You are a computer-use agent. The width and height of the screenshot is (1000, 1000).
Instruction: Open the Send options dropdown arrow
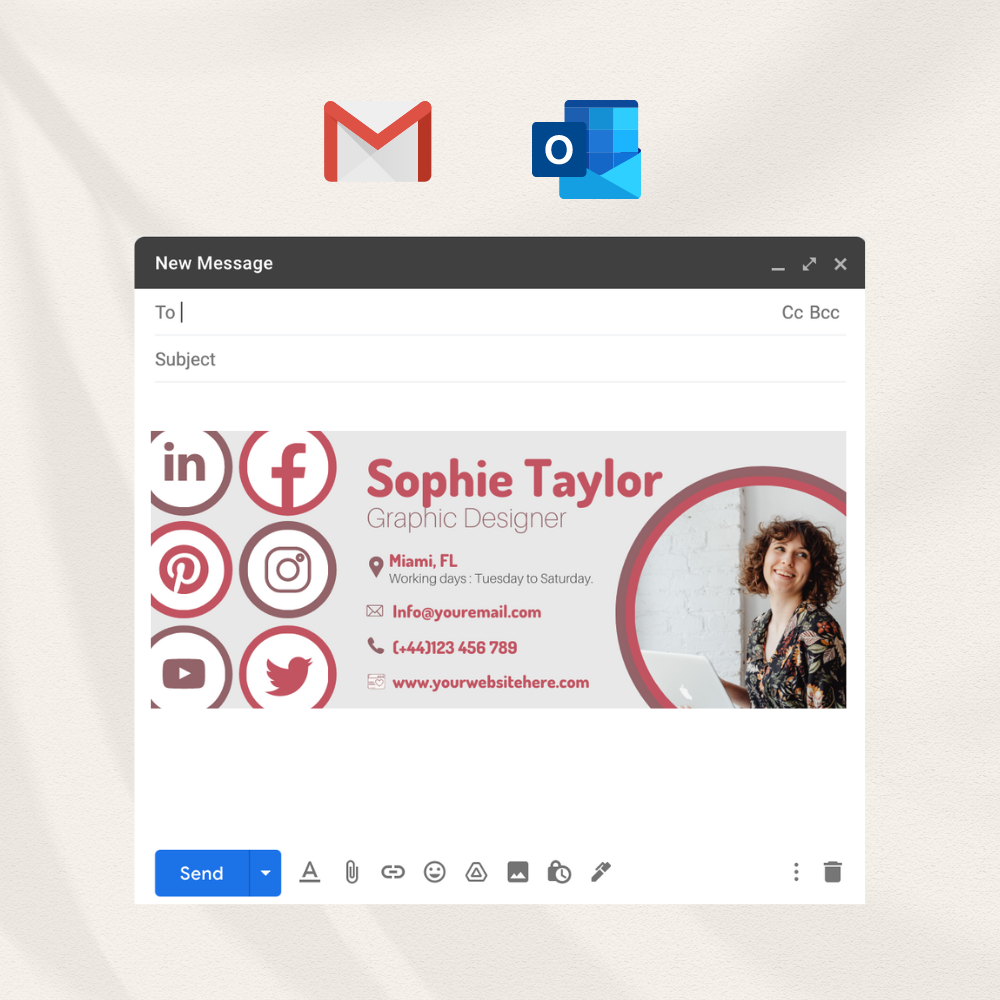265,872
